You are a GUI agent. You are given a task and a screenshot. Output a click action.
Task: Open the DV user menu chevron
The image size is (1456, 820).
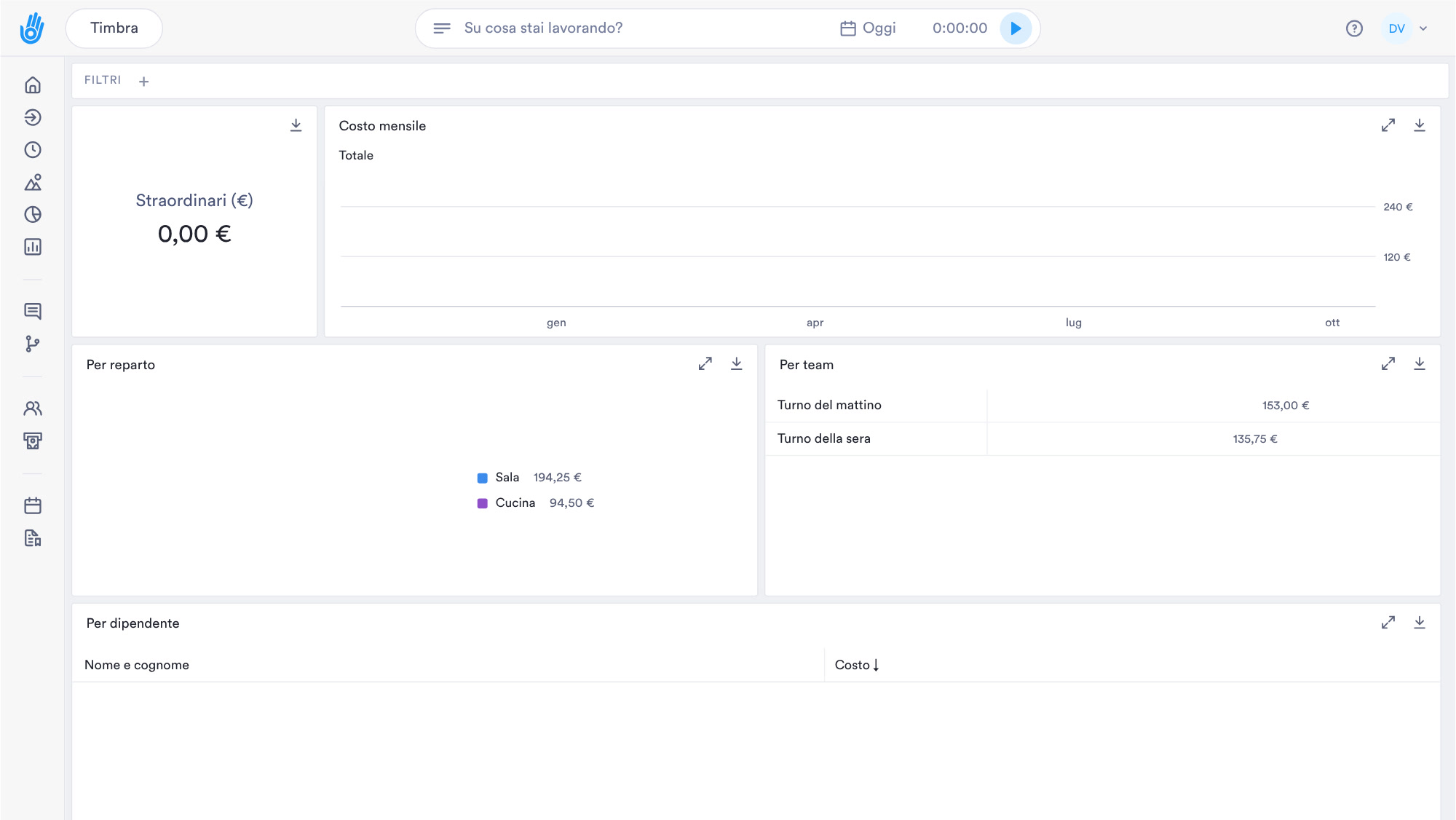(x=1423, y=28)
